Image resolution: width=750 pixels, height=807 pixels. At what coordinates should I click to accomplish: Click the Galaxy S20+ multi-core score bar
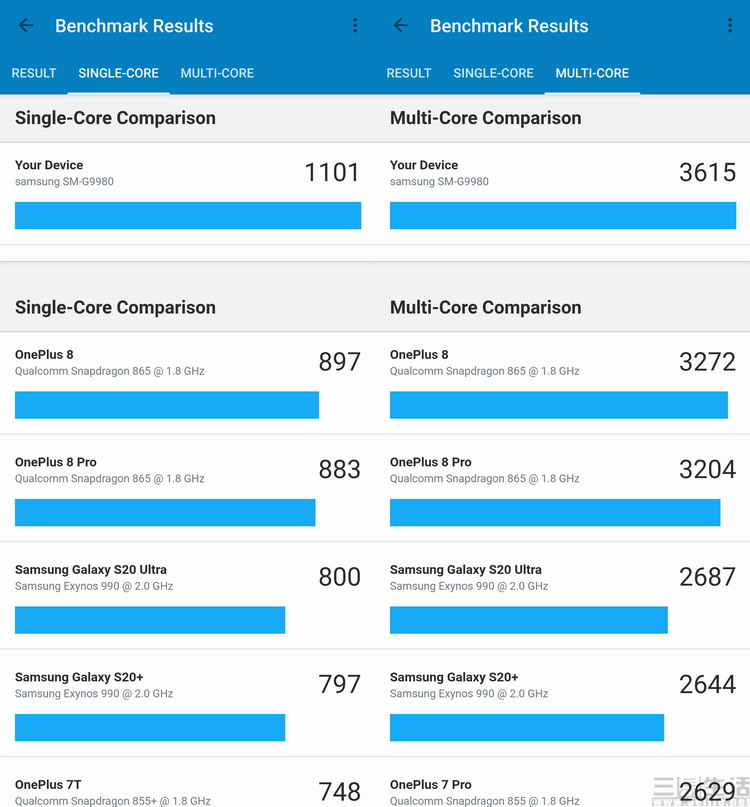(x=527, y=727)
